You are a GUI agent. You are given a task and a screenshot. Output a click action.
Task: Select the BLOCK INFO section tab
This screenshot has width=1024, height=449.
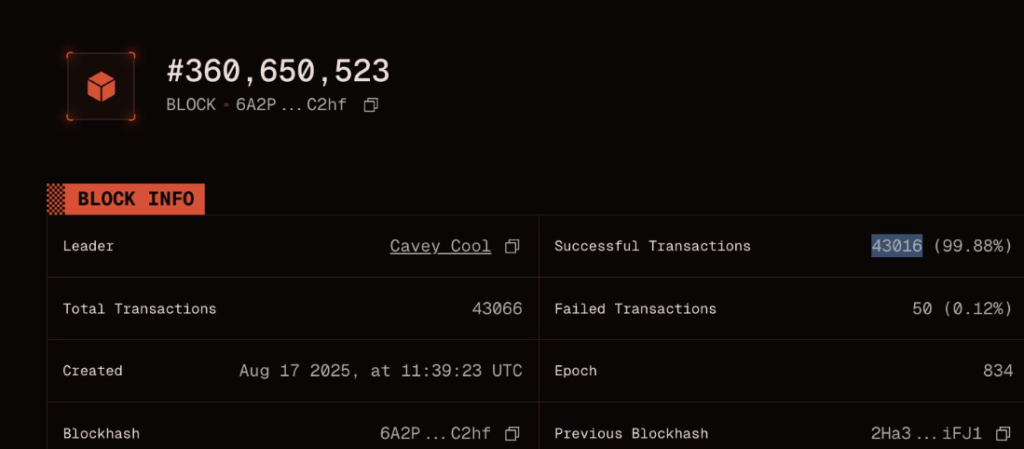pos(135,199)
